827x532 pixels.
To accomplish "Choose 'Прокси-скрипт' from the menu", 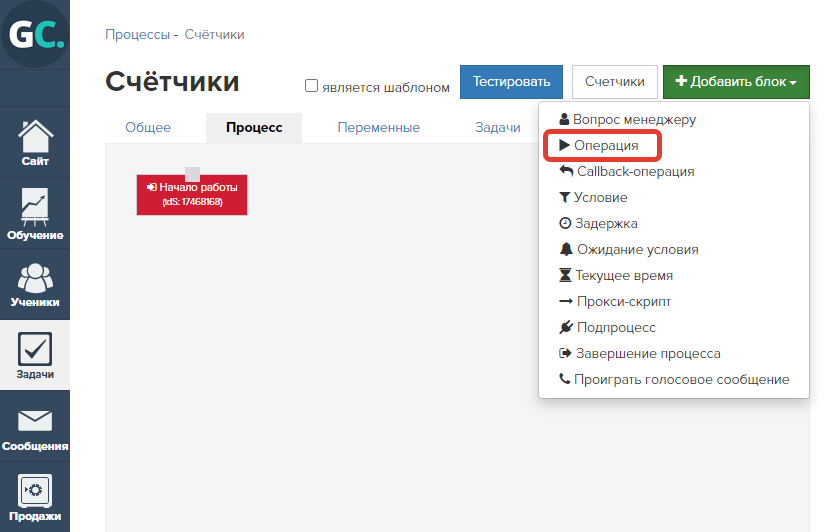I will click(615, 302).
